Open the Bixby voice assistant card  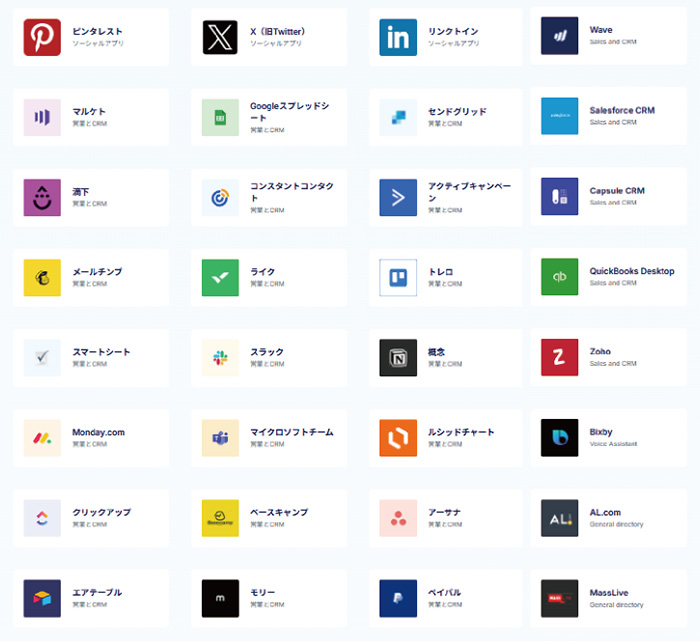pyautogui.click(x=610, y=437)
